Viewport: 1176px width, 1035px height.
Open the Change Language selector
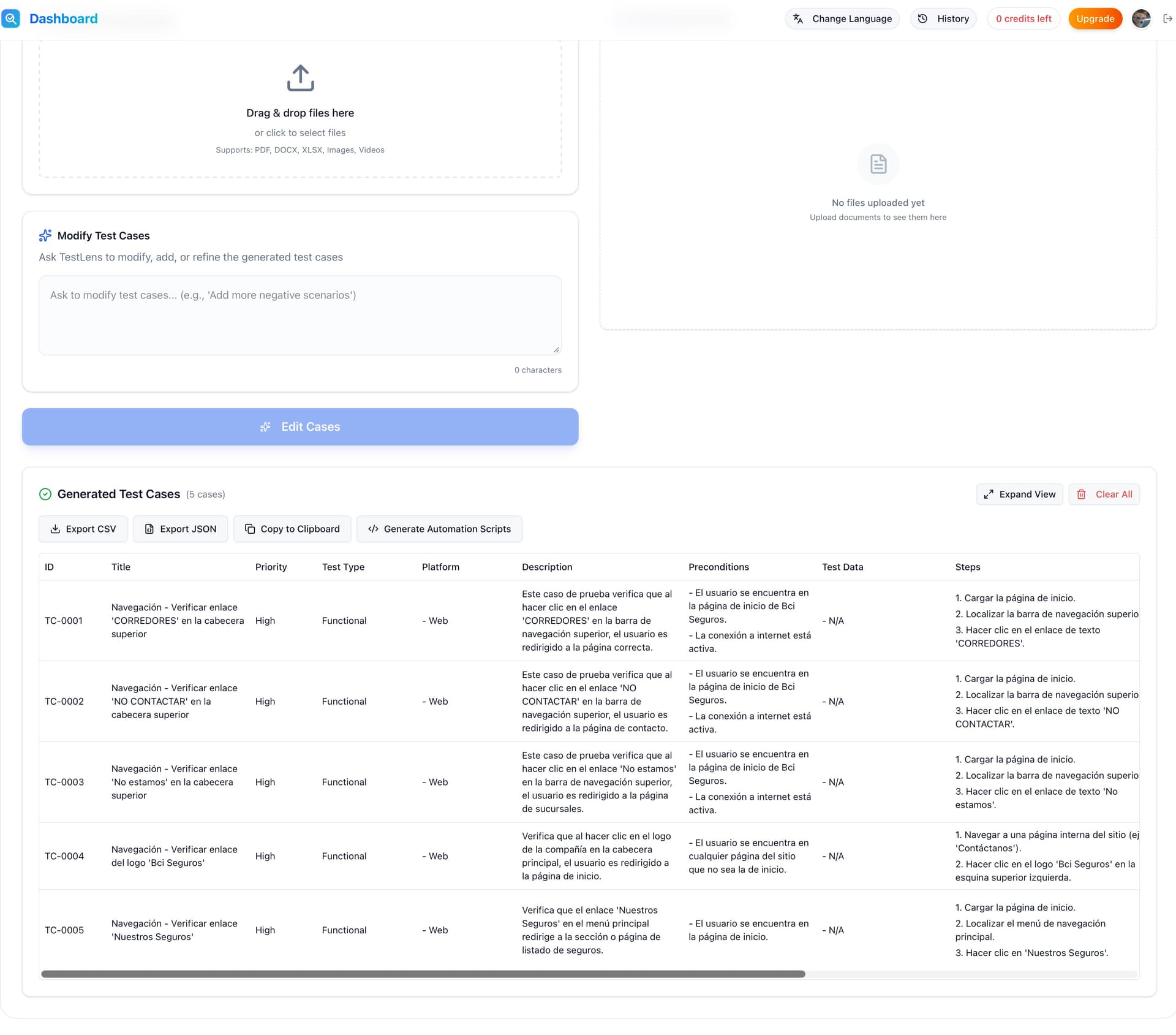[842, 18]
